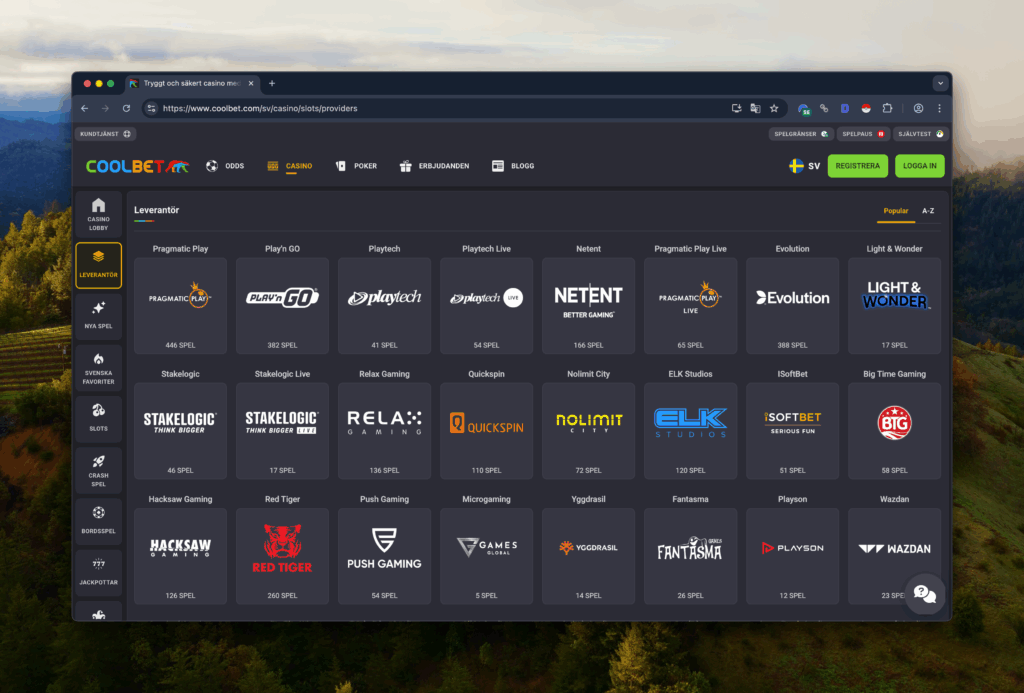The width and height of the screenshot is (1024, 693).
Task: Expand the browser tab search dropdown
Action: tap(940, 84)
